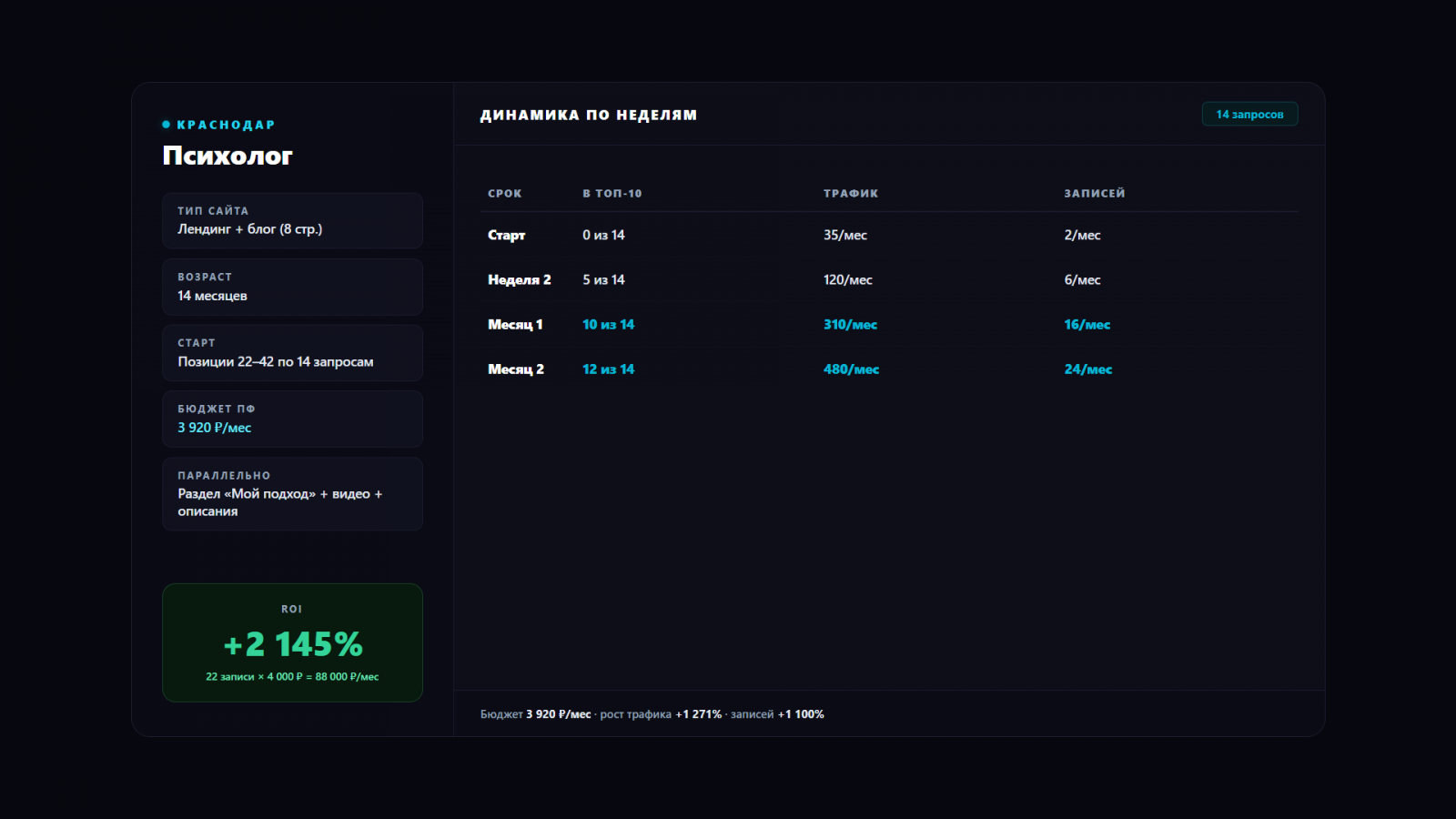Click the 'Трафик' column header
The height and width of the screenshot is (819, 1456).
(851, 194)
